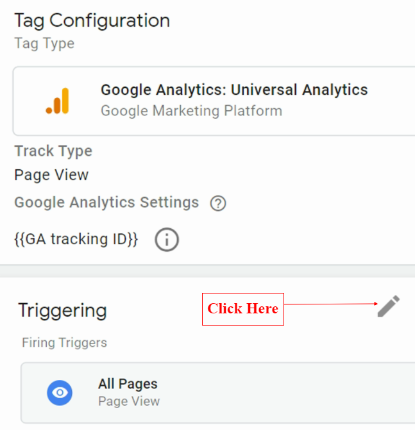Open the All Pages firing trigger
The image size is (415, 430).
(218, 393)
